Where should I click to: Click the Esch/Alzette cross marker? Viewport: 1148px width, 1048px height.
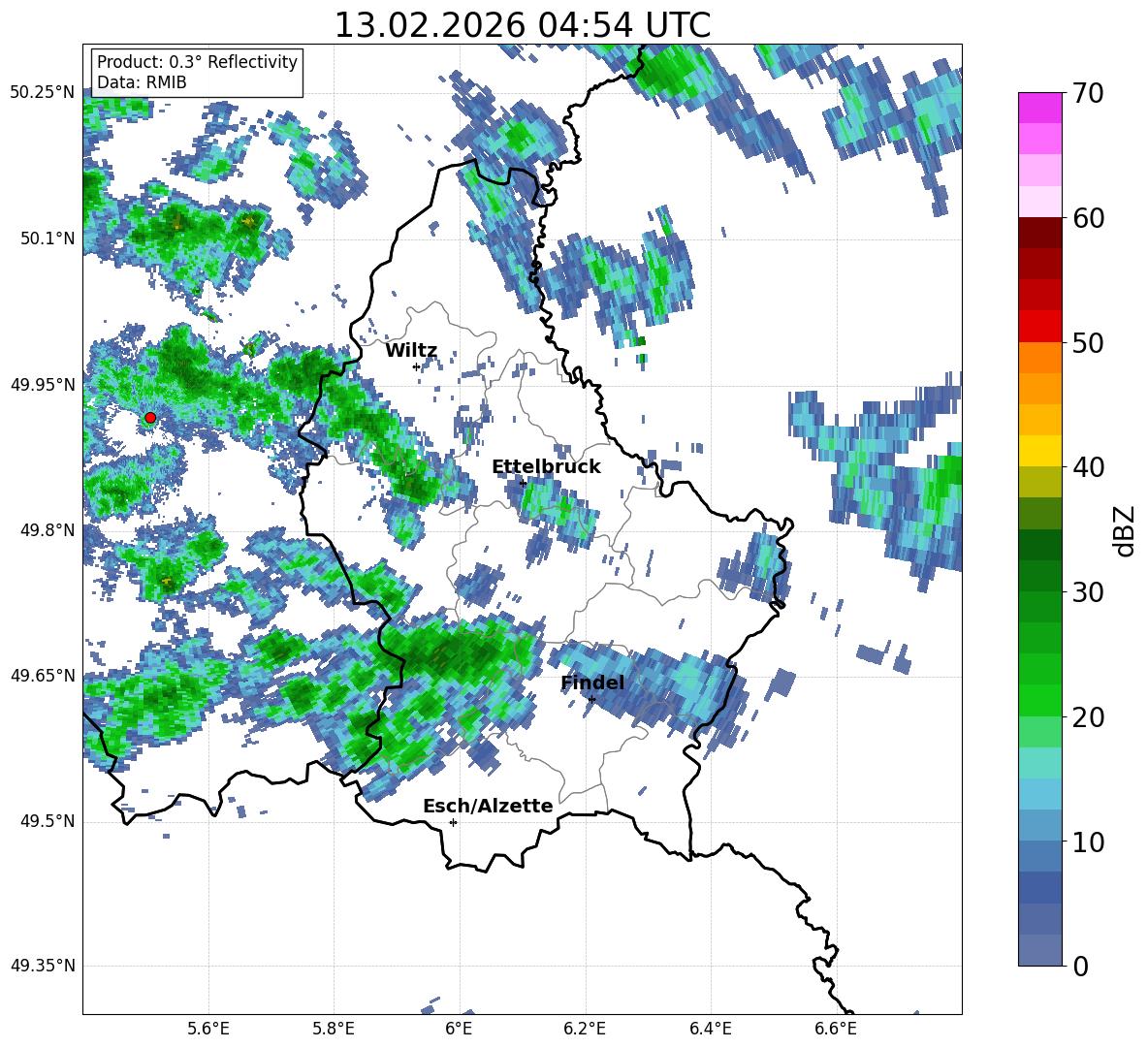[453, 822]
